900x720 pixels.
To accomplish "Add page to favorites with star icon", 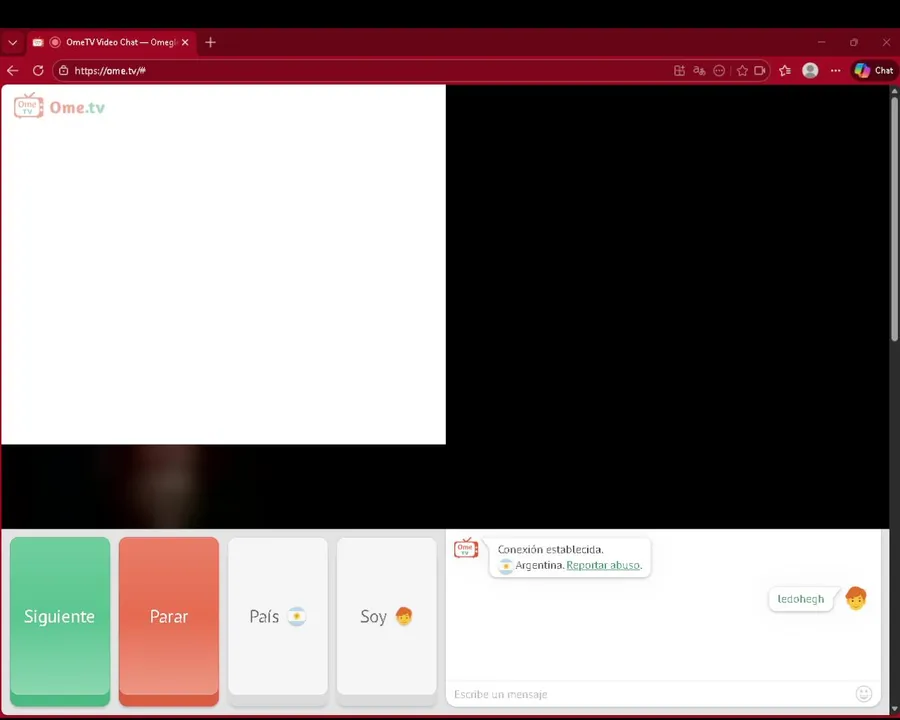I will [x=742, y=71].
